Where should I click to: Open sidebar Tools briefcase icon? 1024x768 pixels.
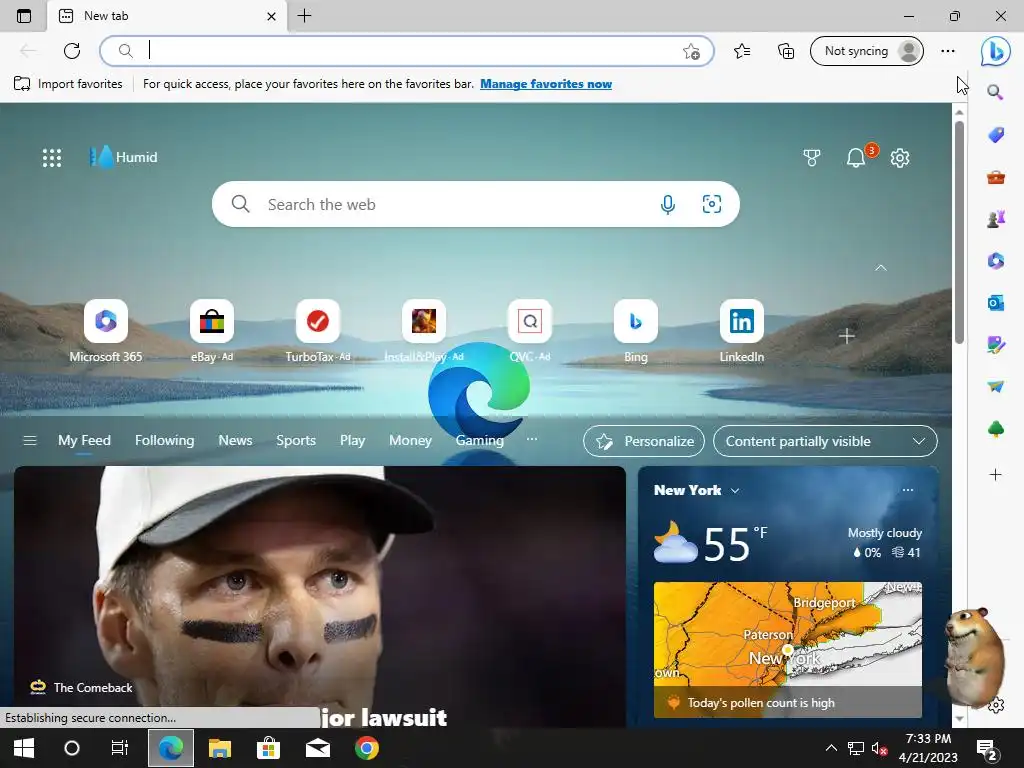[995, 176]
